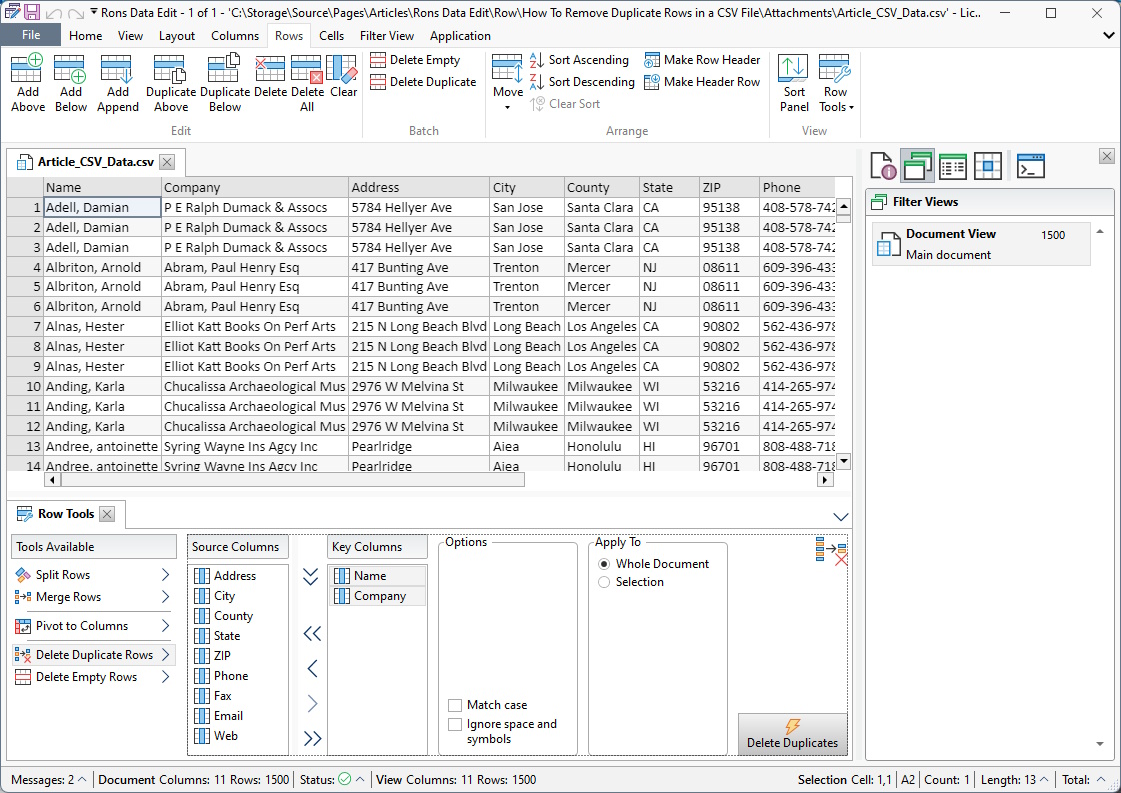
Task: Open the document information side panel icon
Action: pos(884,166)
